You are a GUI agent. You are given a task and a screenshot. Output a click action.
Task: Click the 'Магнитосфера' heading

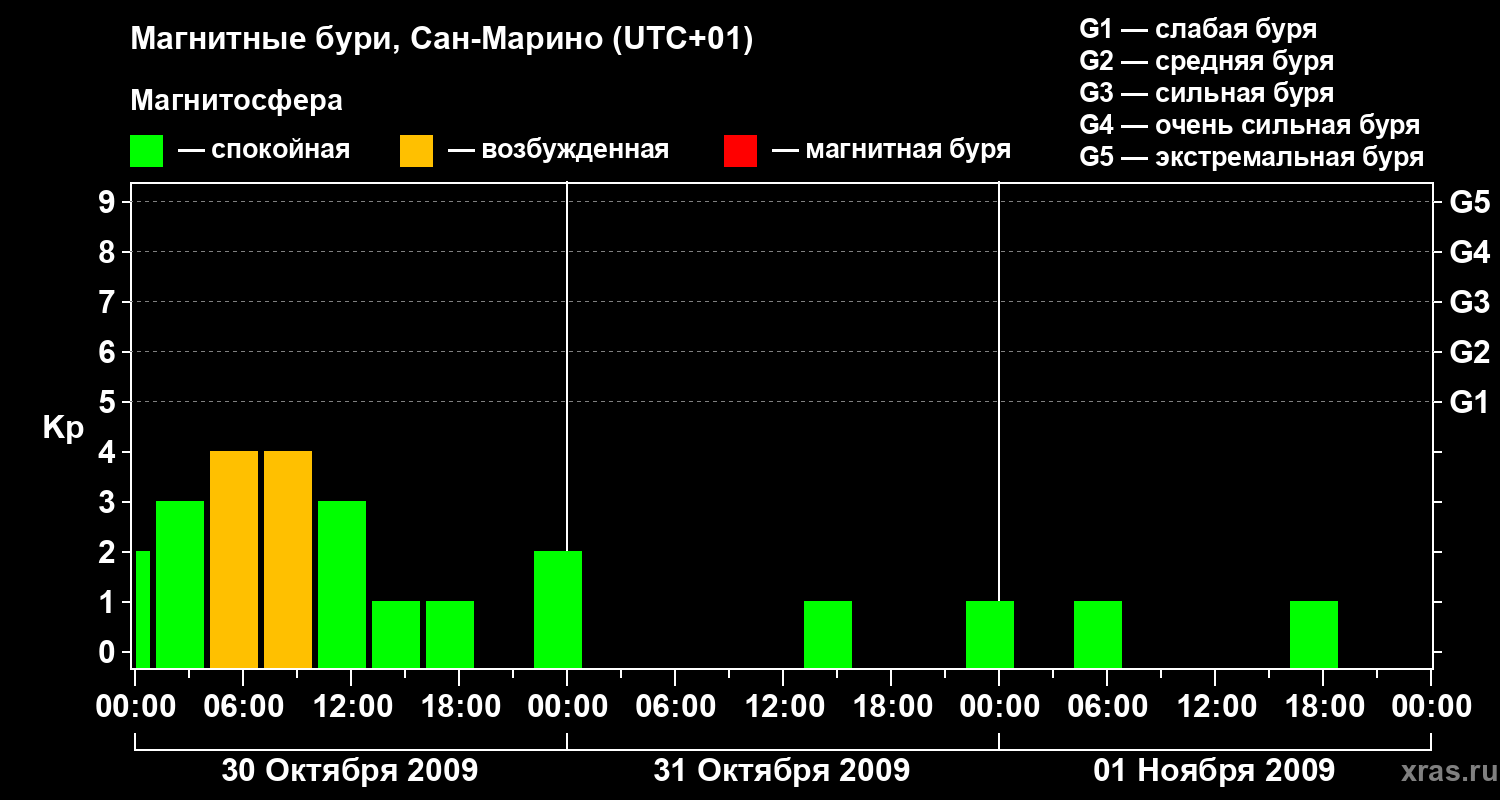[x=236, y=101]
